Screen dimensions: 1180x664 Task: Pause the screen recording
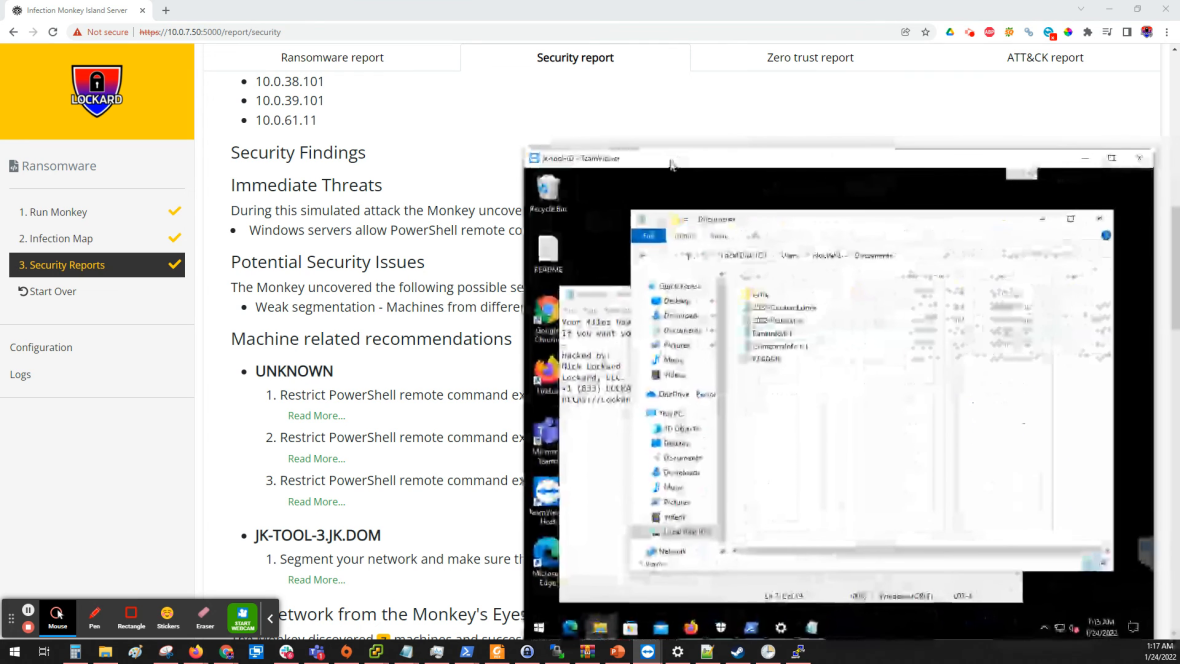(x=28, y=610)
